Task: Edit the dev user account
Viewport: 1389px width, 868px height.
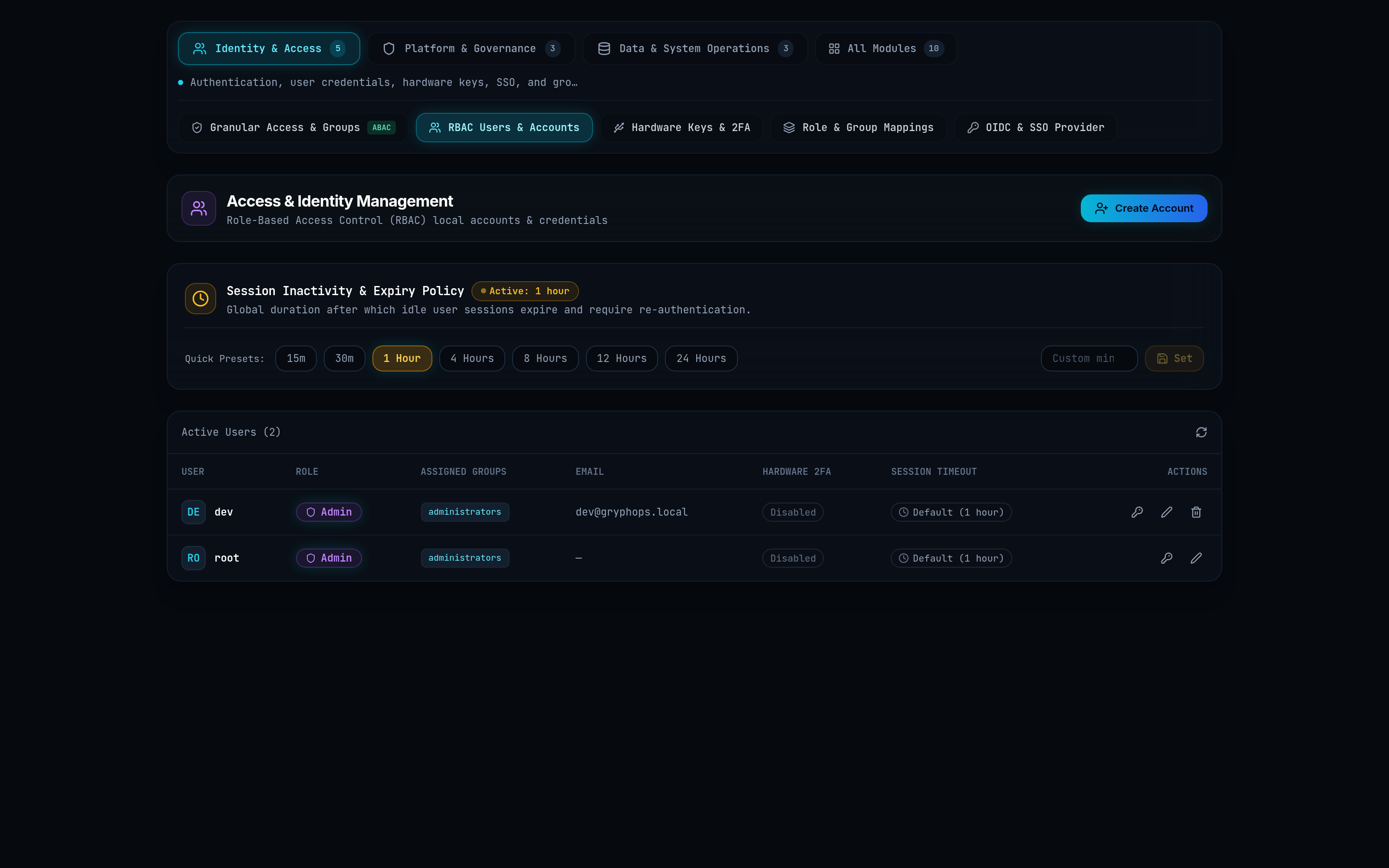Action: [1167, 512]
